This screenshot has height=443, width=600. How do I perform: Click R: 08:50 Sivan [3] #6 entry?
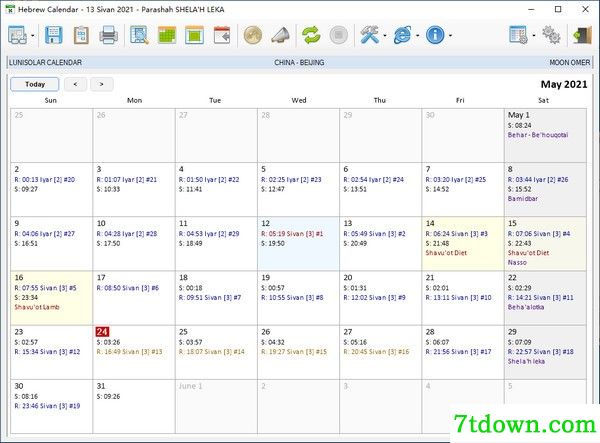(x=127, y=288)
